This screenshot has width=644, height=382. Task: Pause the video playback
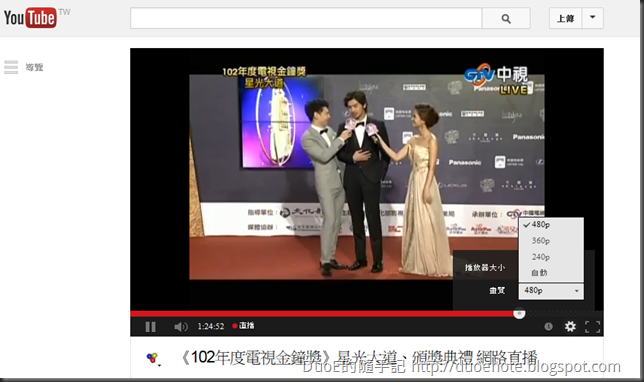tap(150, 327)
